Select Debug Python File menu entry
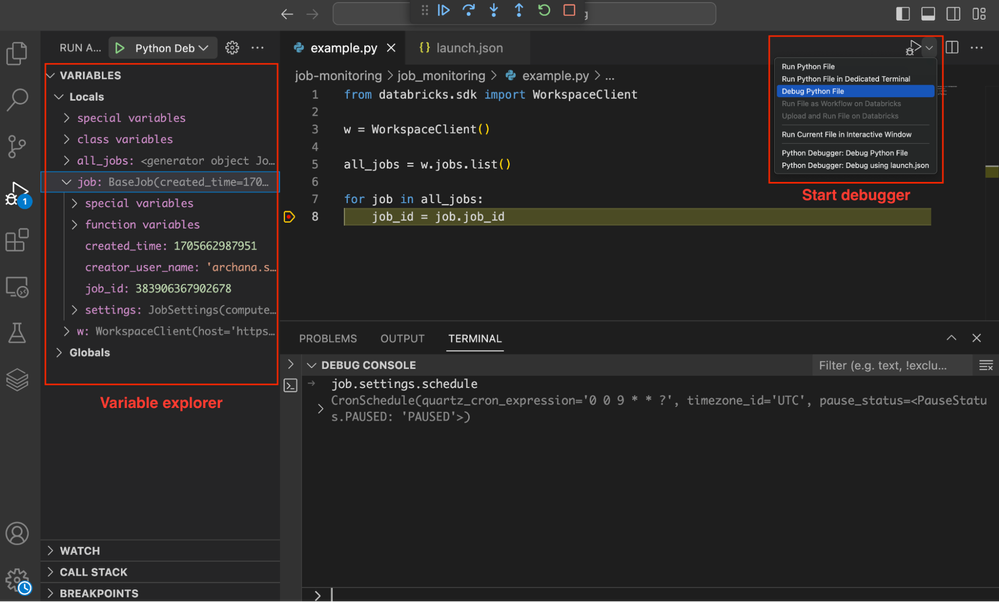Viewport: 999px width, 602px height. (x=813, y=91)
